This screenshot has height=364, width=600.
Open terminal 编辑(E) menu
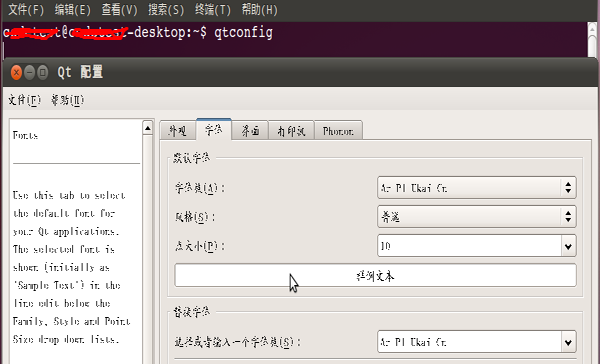coord(72,10)
